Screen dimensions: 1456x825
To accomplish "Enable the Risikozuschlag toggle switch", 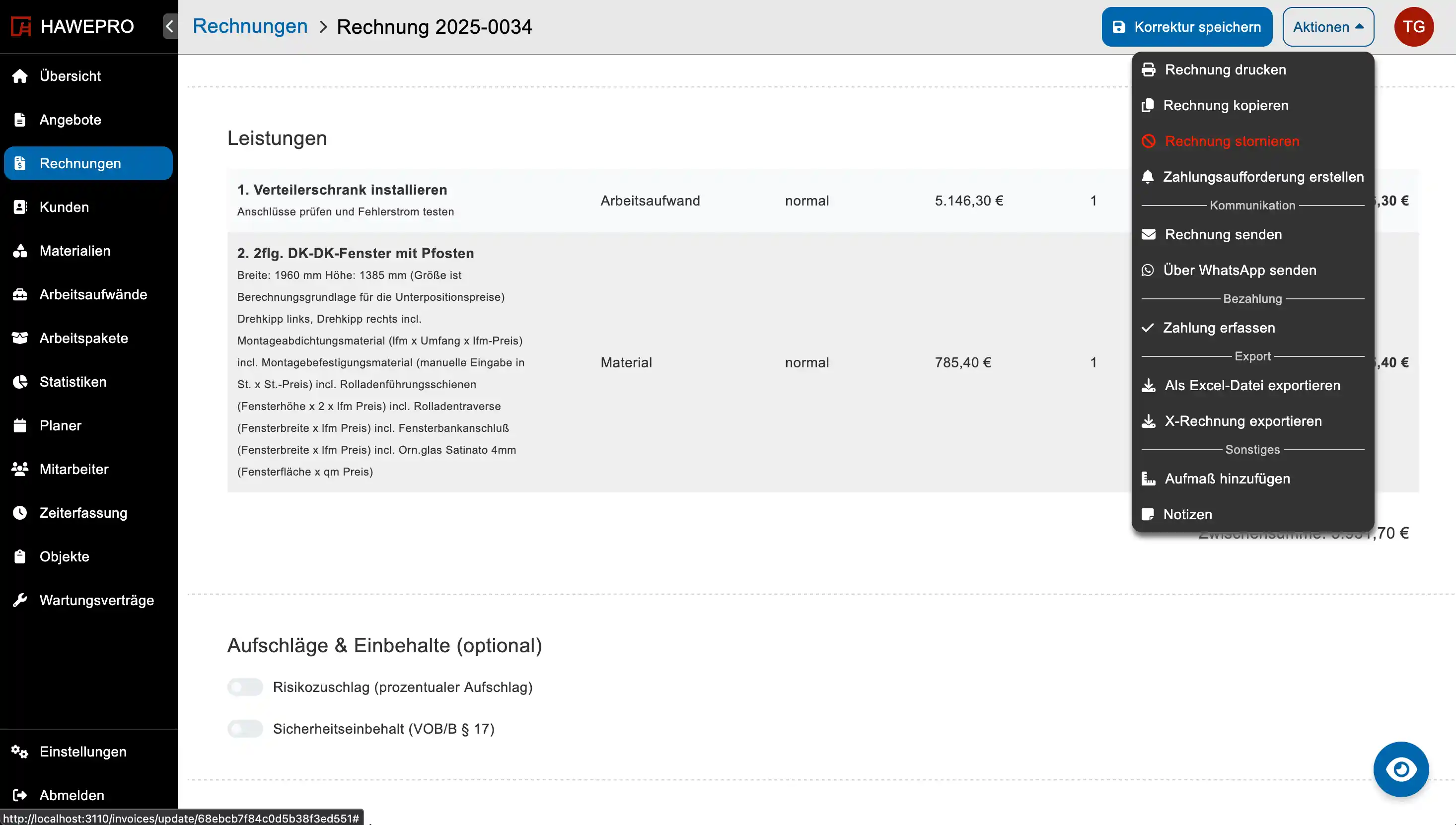I will point(245,687).
